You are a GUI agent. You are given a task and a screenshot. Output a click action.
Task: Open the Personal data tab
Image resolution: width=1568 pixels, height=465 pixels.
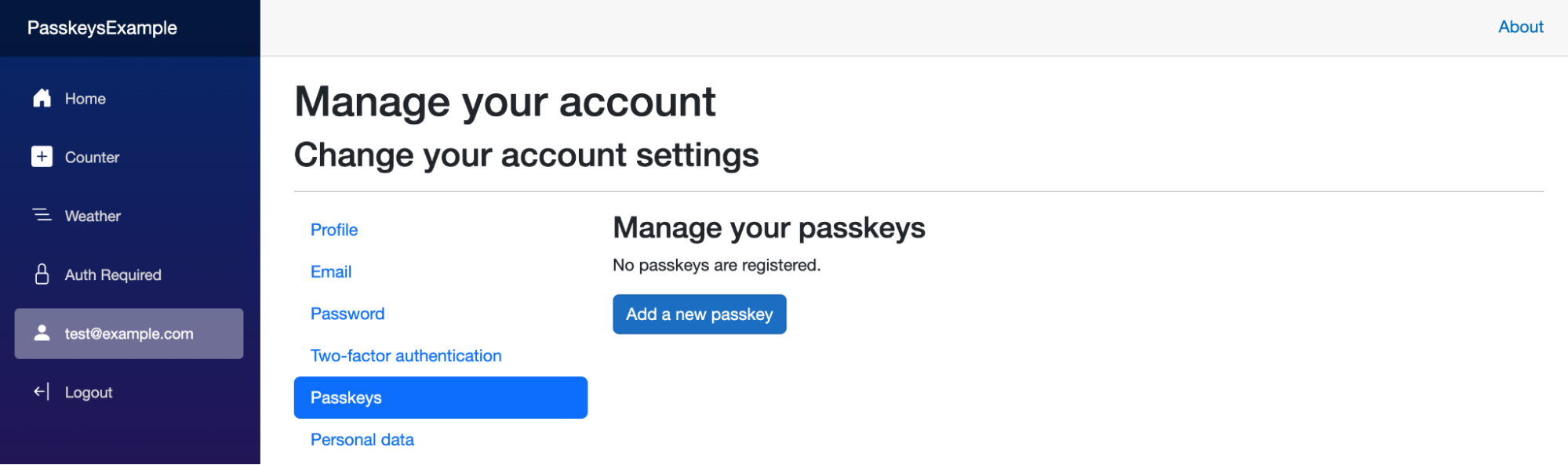[362, 440]
